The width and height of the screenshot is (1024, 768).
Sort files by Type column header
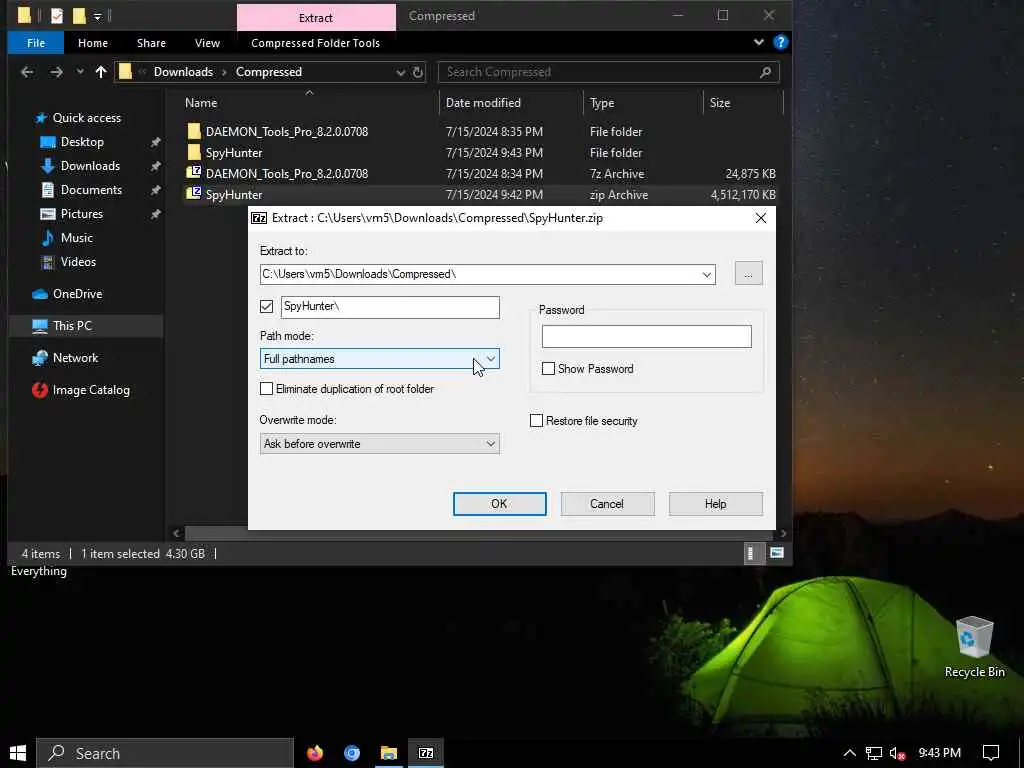click(601, 103)
